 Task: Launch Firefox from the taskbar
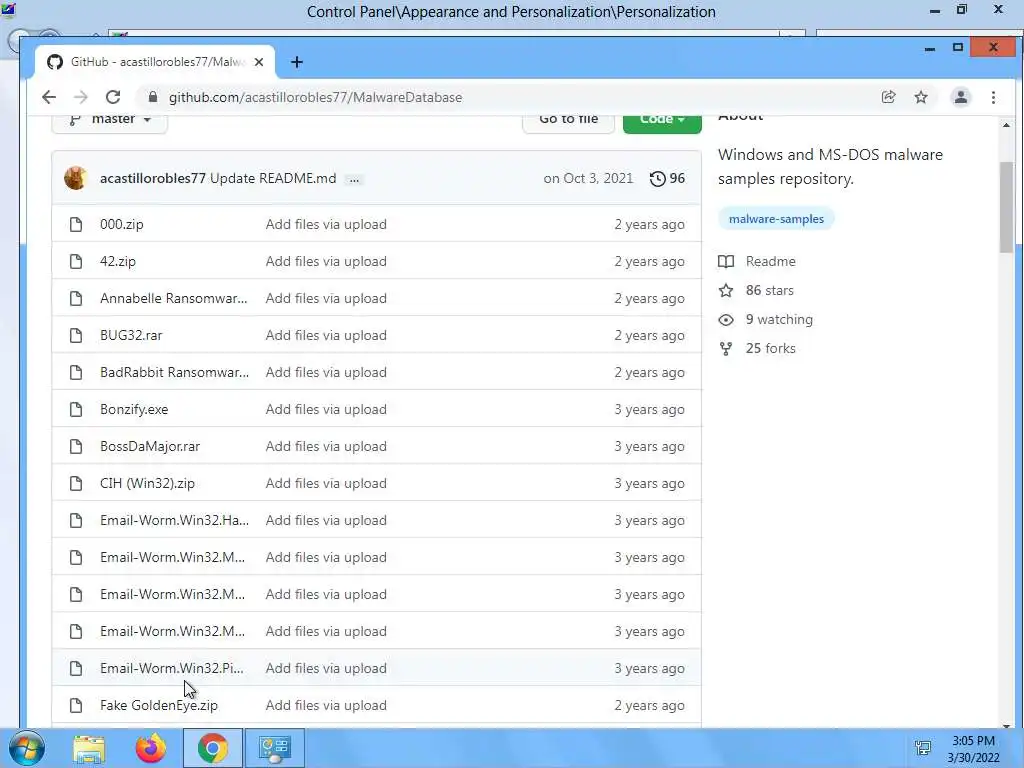click(x=151, y=748)
